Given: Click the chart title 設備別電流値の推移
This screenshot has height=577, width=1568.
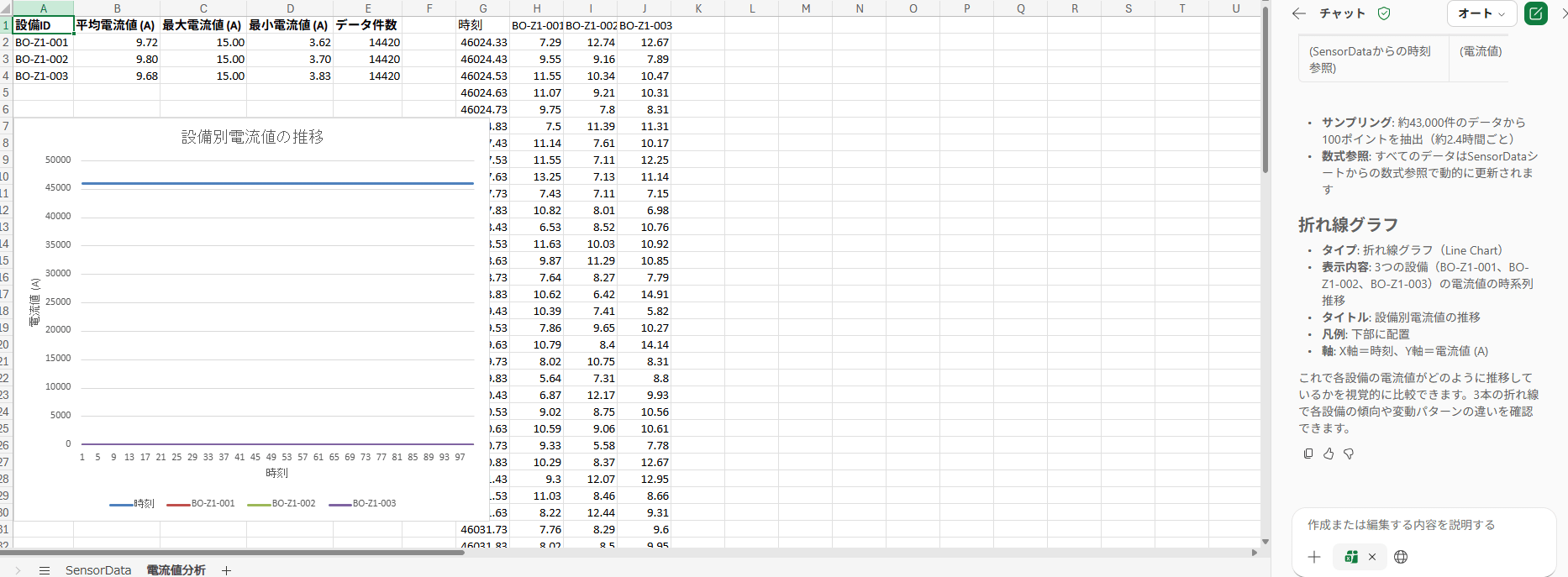Looking at the screenshot, I should pos(252,137).
